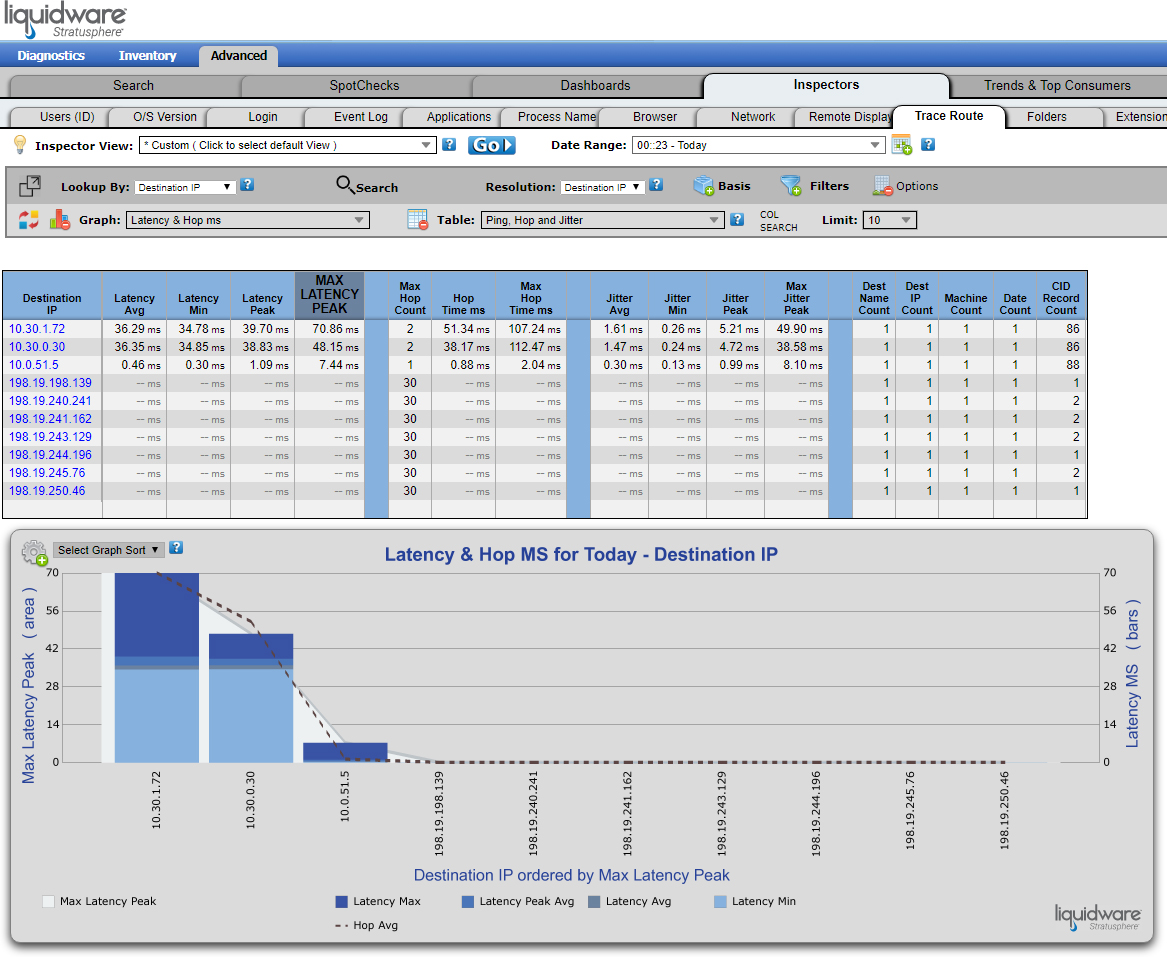Open the Trends & Top Consumers tab
This screenshot has height=957, width=1167.
(1057, 86)
